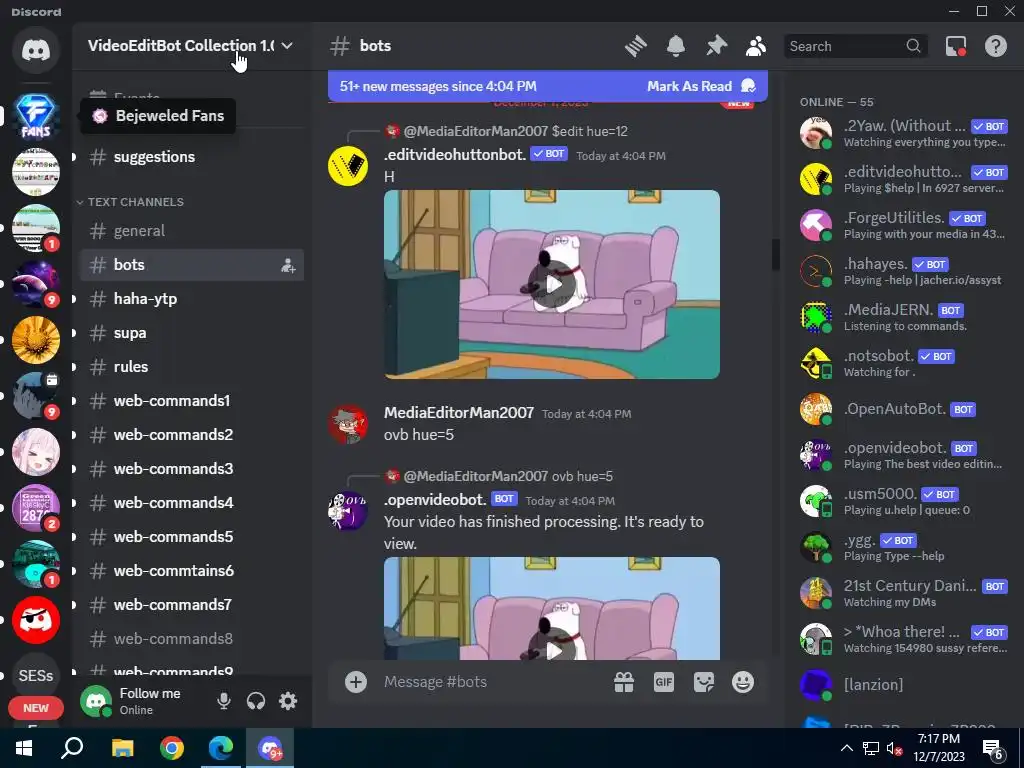
Task: Click .editvideohuttonbot avatar in chat
Action: coord(347,166)
